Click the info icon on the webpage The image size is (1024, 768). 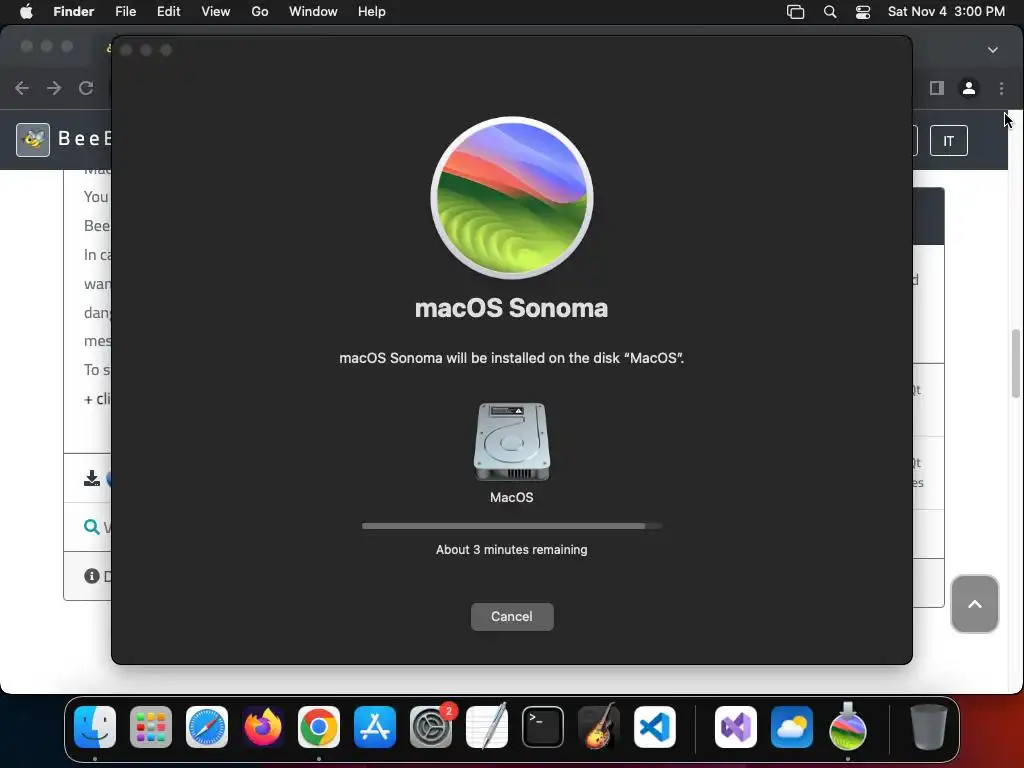[x=91, y=576]
